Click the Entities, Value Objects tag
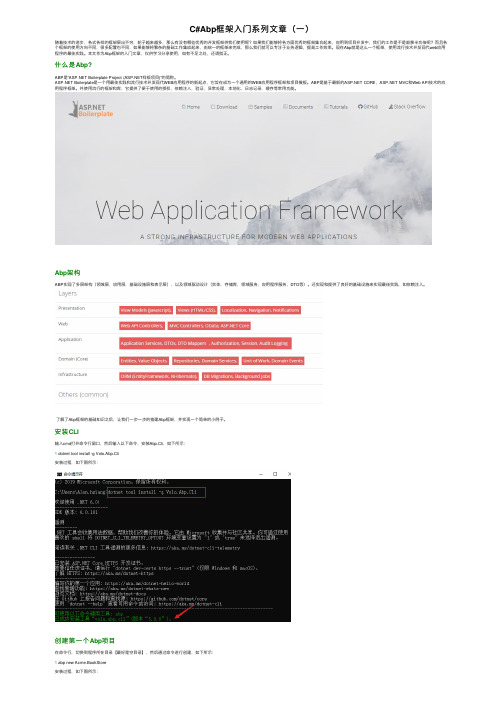 click(x=144, y=361)
